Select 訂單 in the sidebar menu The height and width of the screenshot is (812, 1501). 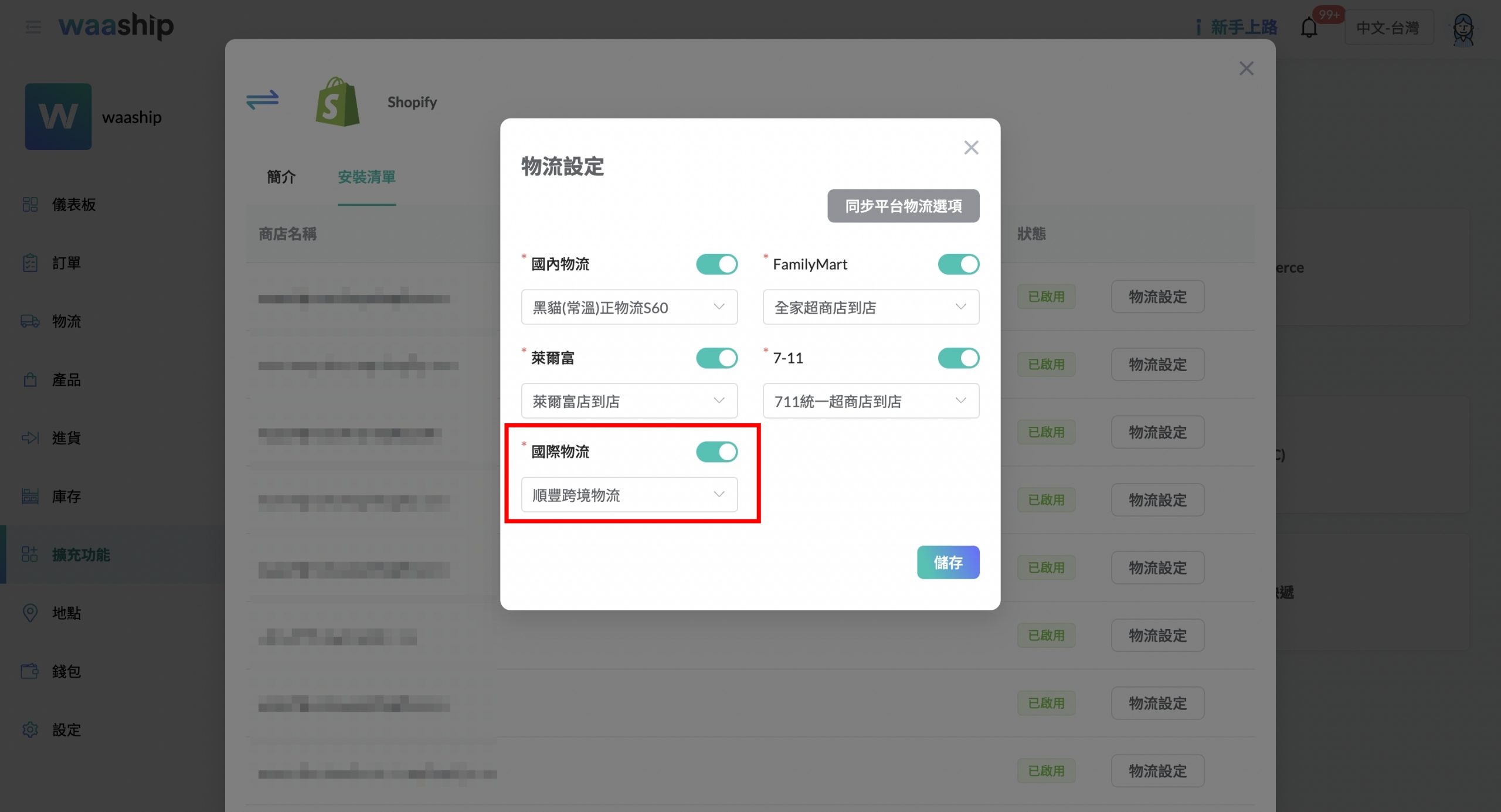tap(66, 263)
